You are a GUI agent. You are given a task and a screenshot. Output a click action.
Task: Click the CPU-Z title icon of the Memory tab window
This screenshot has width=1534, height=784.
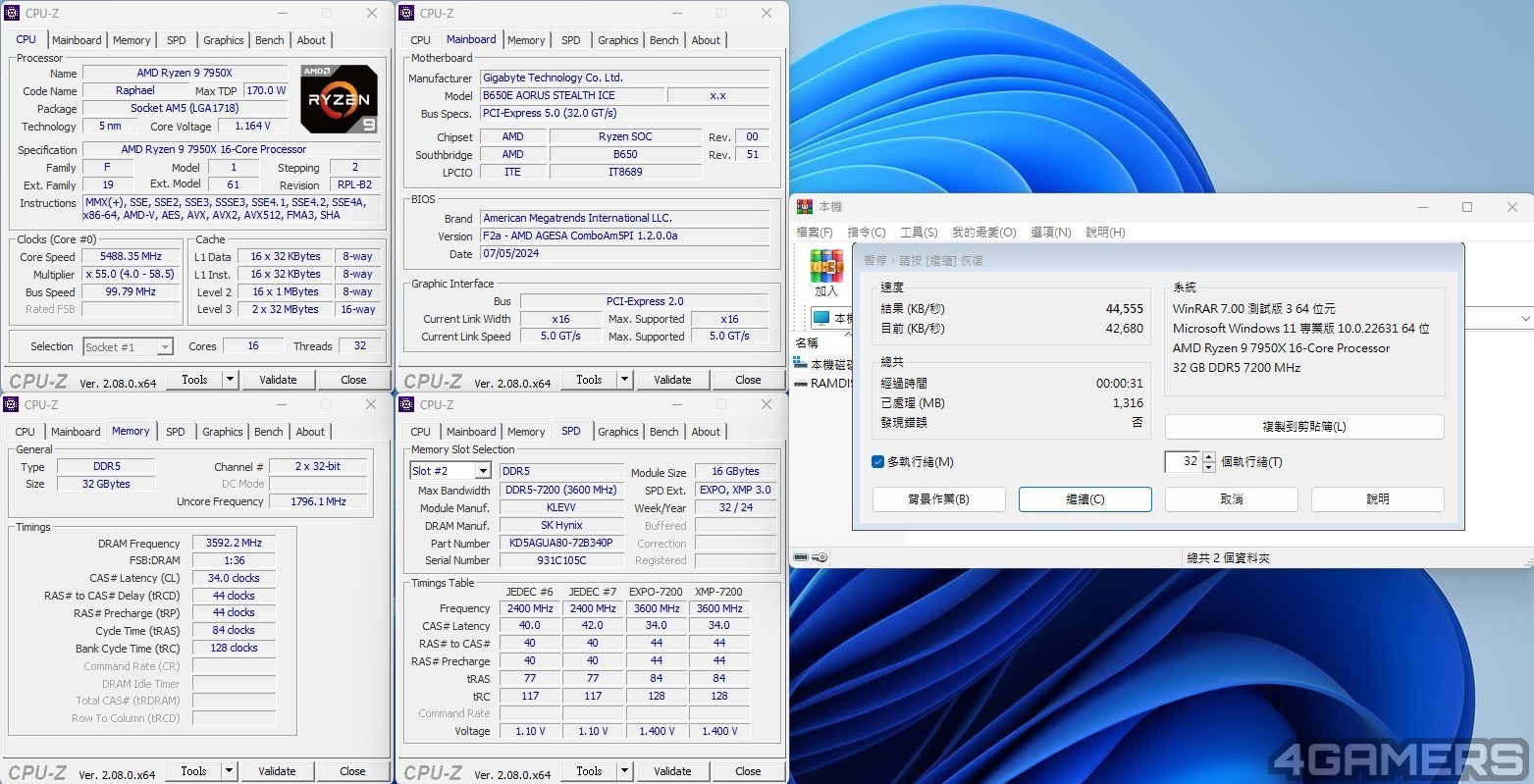pyautogui.click(x=12, y=404)
